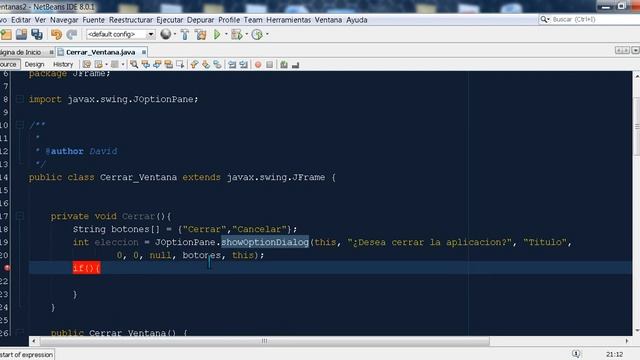Click the horizontal scrollbar thumb
Screen dimensions: 640x360
pyautogui.click(x=264, y=340)
